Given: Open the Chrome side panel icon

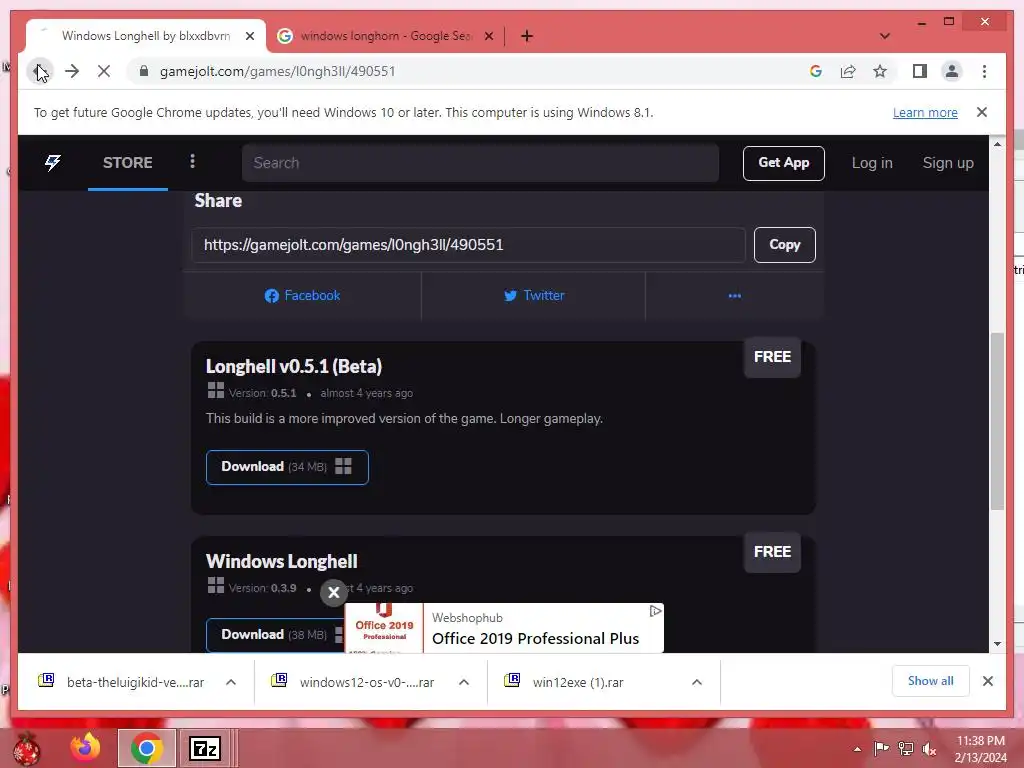Looking at the screenshot, I should (920, 71).
